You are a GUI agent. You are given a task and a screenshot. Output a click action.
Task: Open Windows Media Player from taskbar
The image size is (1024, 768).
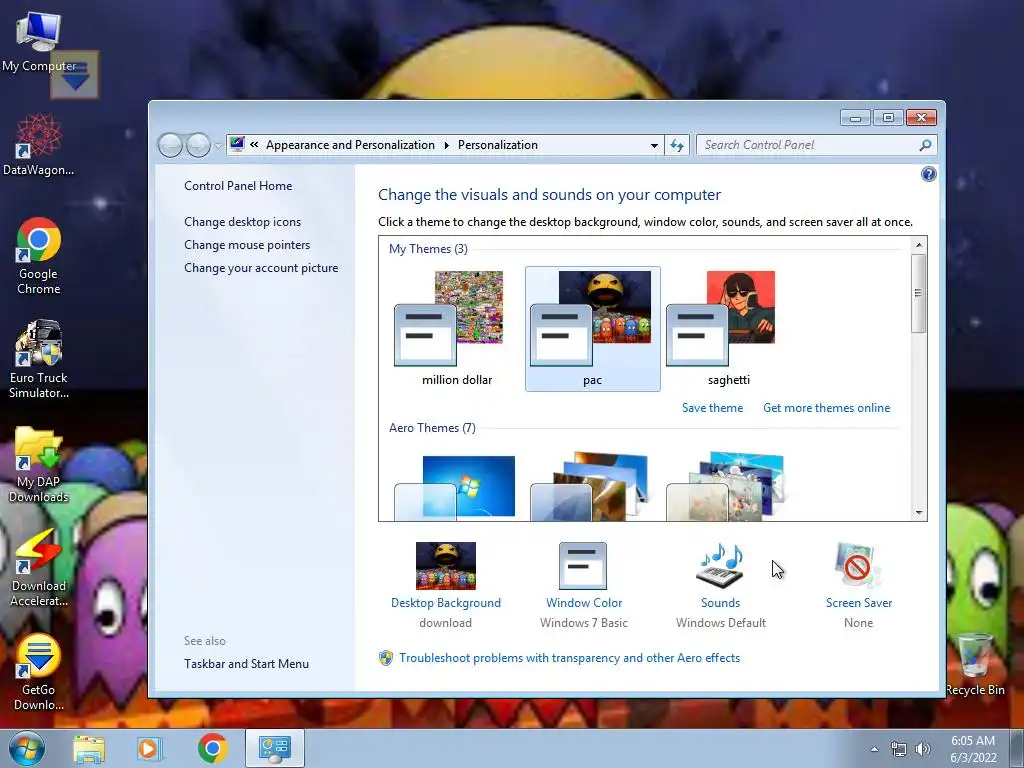150,748
